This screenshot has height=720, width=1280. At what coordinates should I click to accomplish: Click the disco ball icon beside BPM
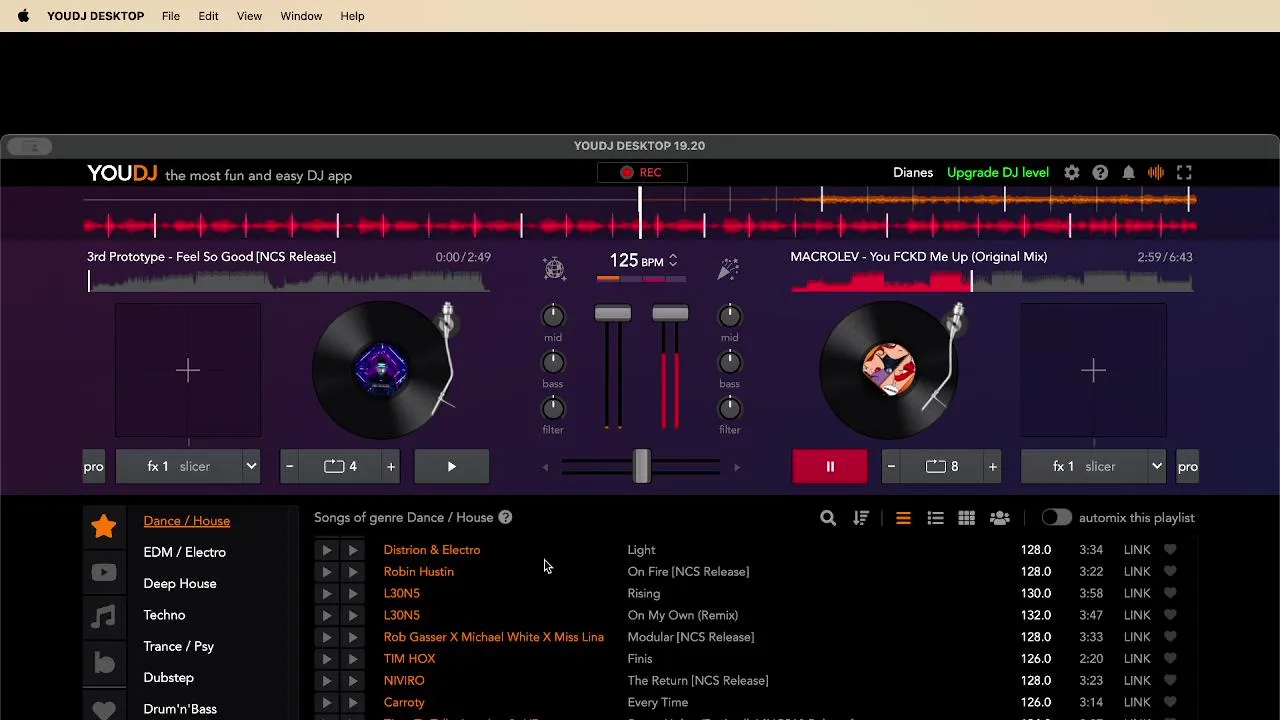point(554,268)
